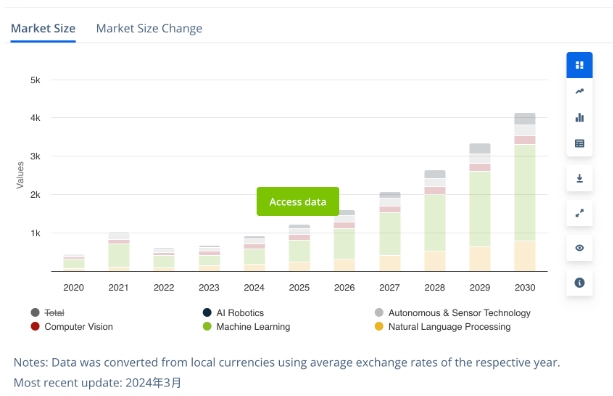The image size is (613, 396).
Task: Toggle Natural Language Processing legend entry
Action: pos(443,327)
